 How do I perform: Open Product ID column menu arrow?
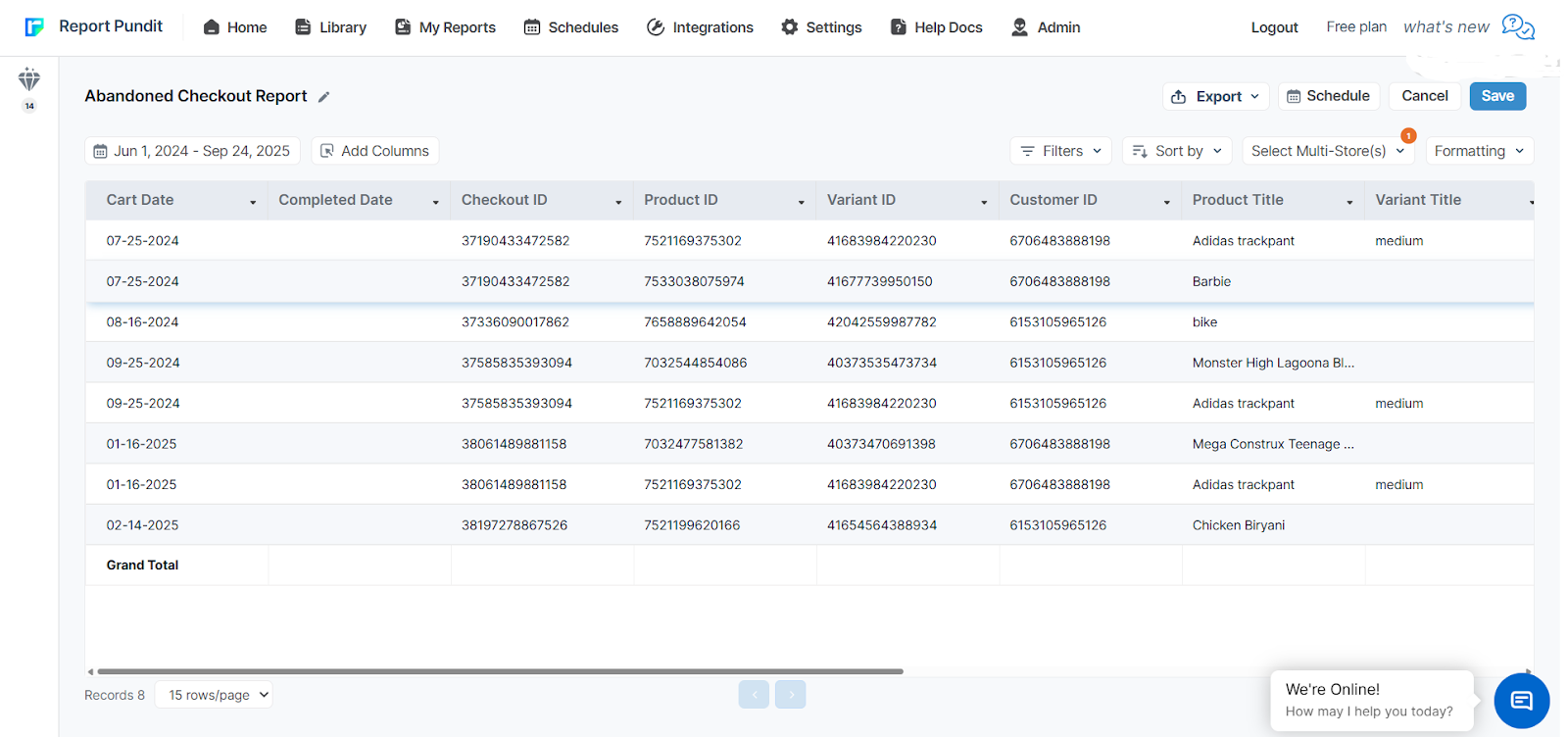click(802, 202)
